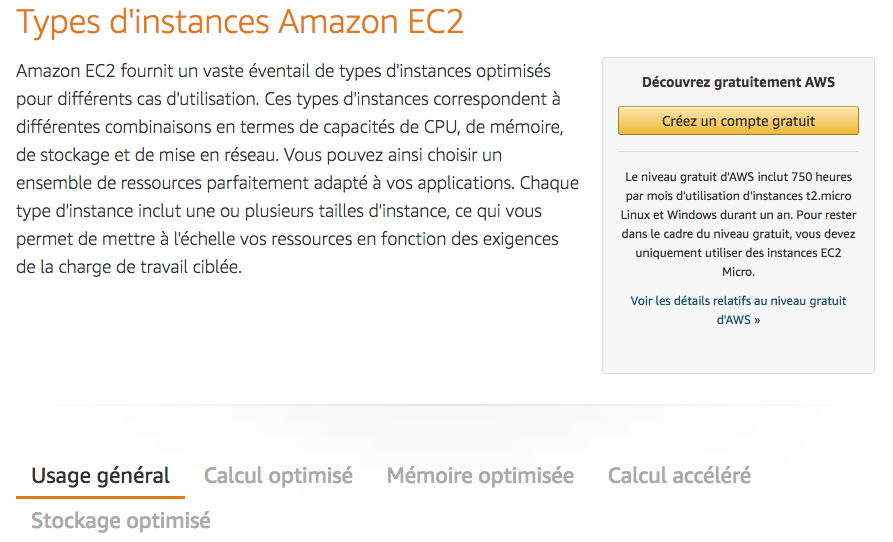This screenshot has height=542, width=893.
Task: Go to the Stockage optimisé tab
Action: tap(121, 521)
